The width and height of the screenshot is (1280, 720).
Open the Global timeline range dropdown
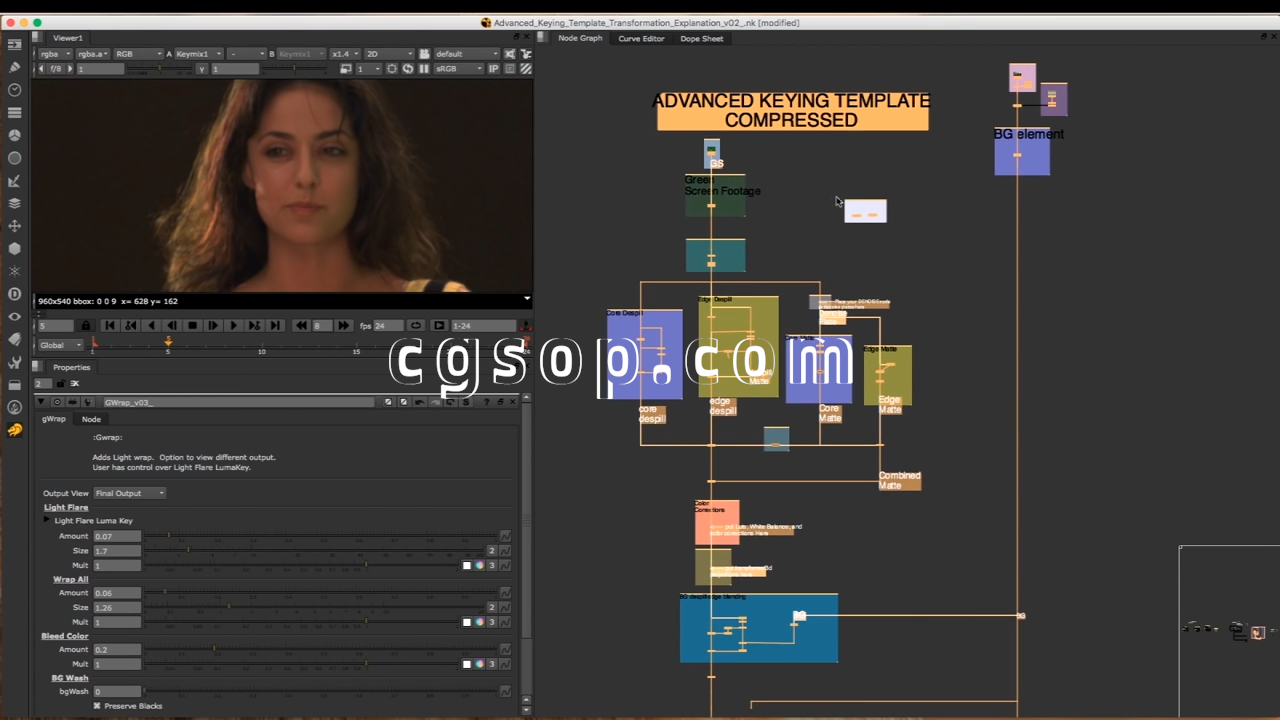tap(60, 345)
